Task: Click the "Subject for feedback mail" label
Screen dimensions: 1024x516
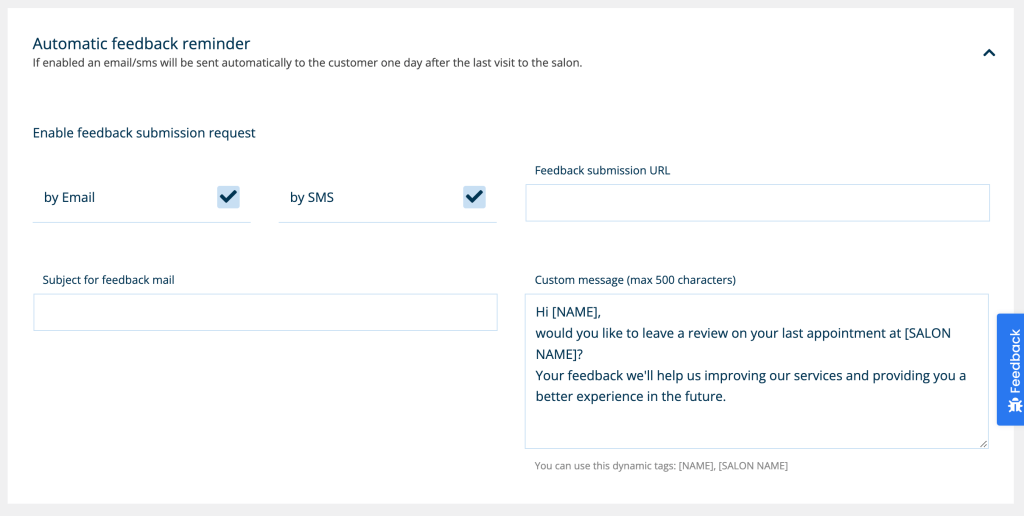Action: (x=108, y=280)
